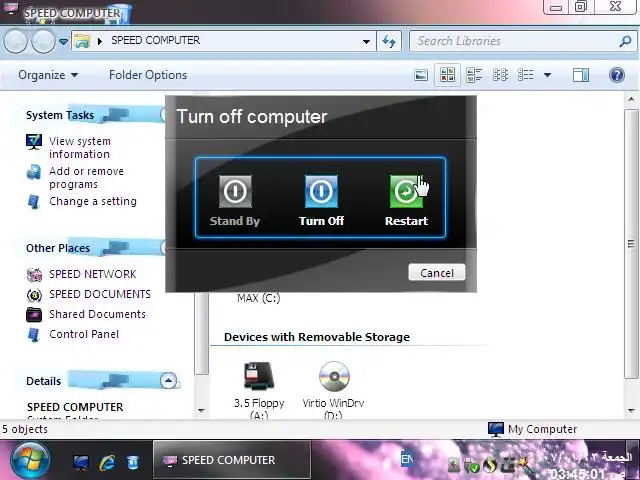
Task: Click the Back navigation button
Action: (x=16, y=41)
